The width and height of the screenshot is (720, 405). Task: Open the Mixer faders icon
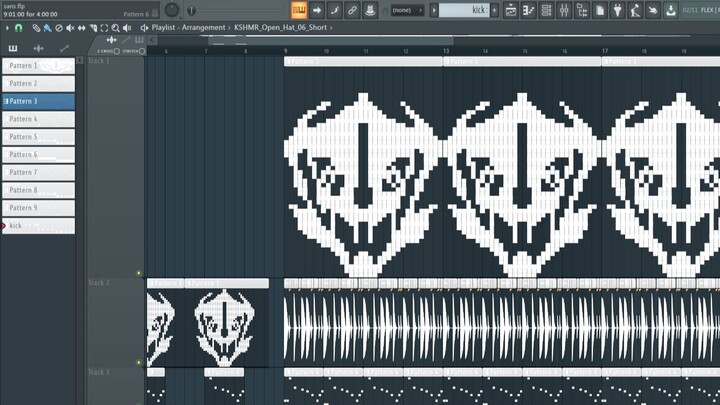point(564,10)
